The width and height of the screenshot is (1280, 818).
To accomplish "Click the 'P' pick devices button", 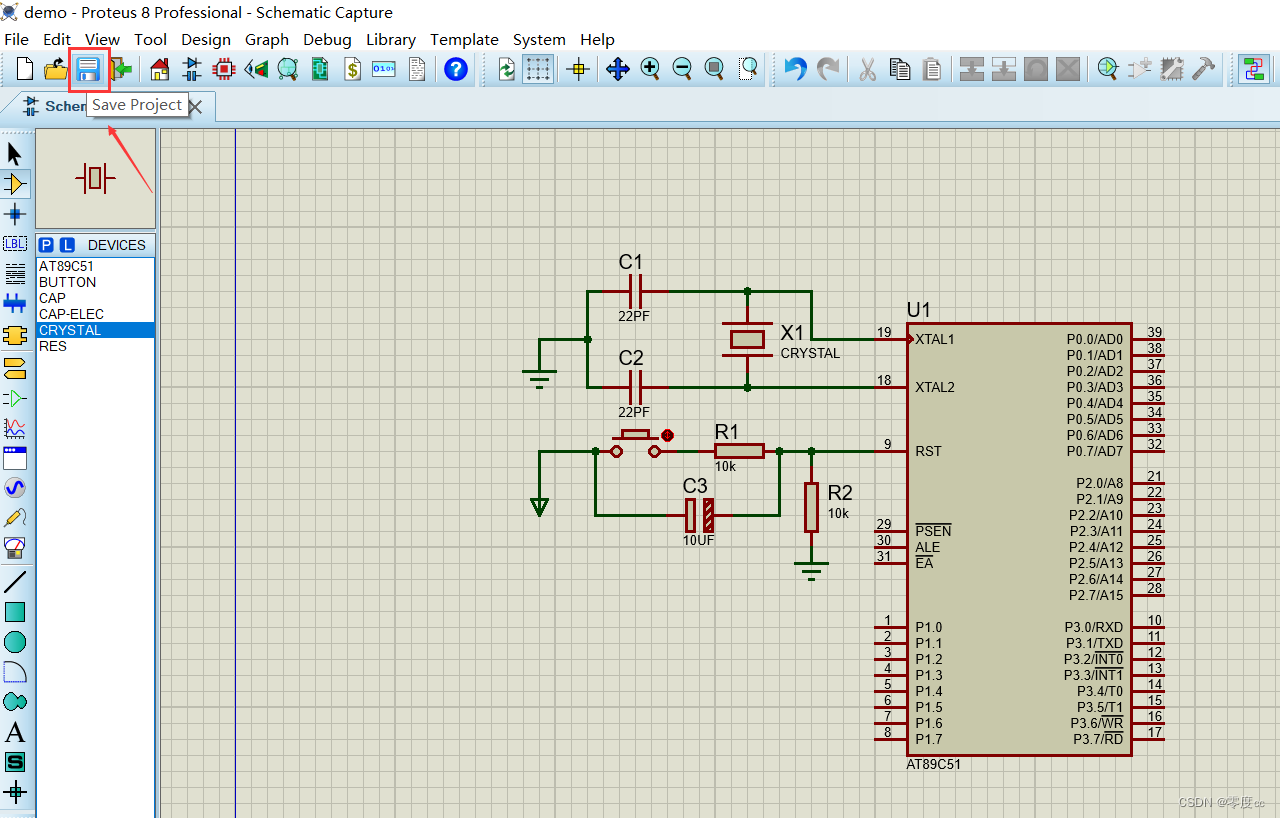I will [47, 245].
